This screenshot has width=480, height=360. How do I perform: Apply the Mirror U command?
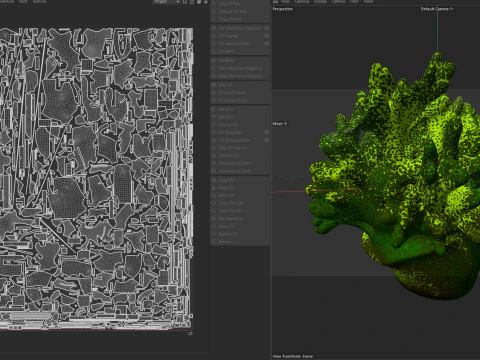(240, 109)
